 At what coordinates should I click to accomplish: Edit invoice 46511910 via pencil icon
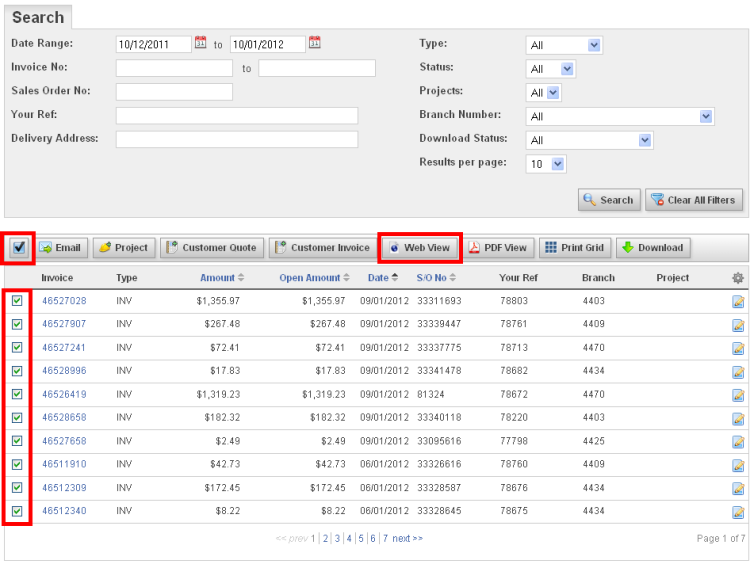[738, 465]
